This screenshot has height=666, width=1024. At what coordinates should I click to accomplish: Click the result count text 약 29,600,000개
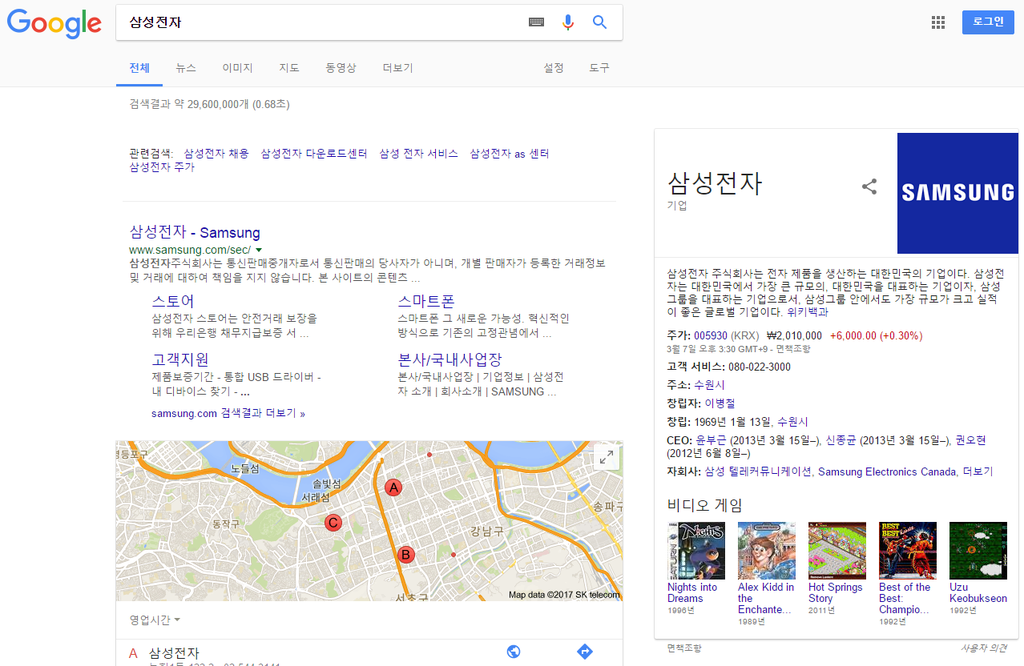click(x=212, y=104)
